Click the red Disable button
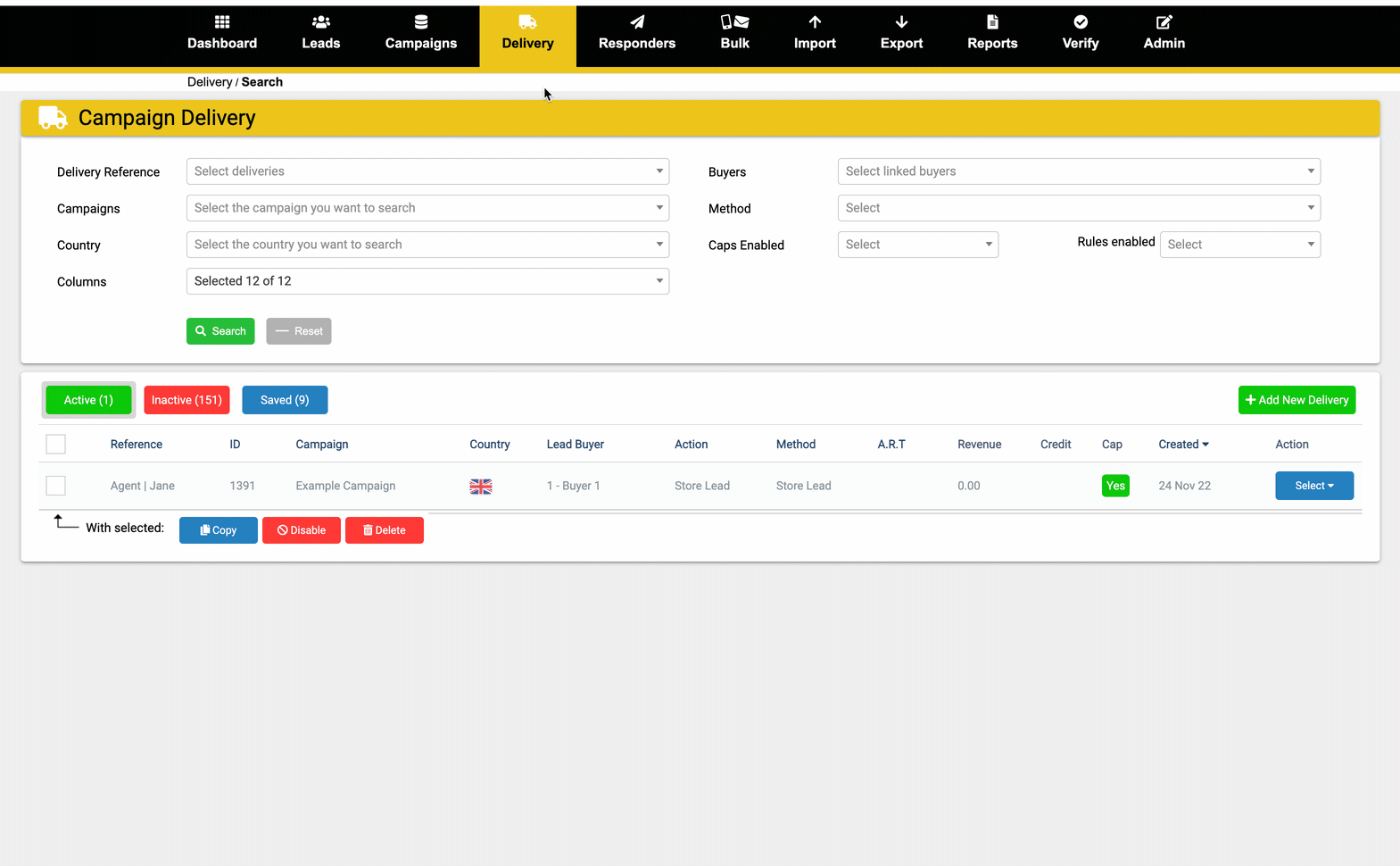 [x=302, y=530]
